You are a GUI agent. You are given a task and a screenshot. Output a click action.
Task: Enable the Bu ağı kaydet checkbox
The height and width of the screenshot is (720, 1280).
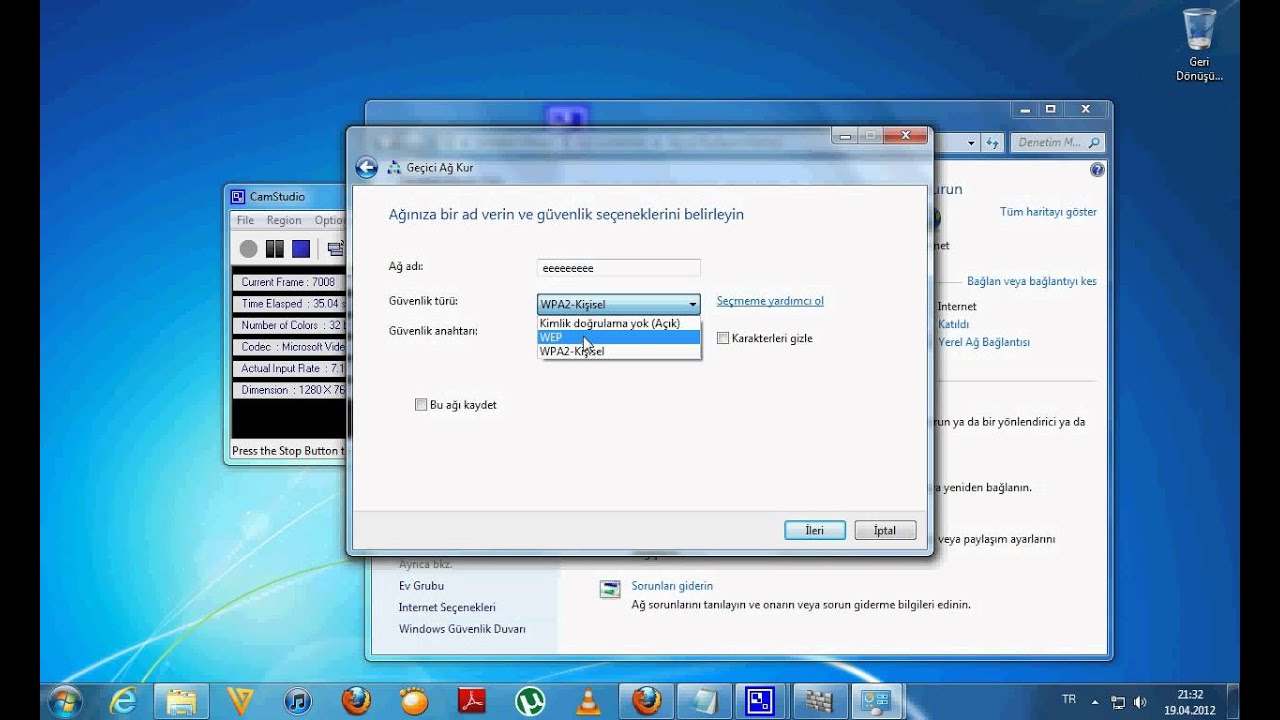[x=421, y=405]
